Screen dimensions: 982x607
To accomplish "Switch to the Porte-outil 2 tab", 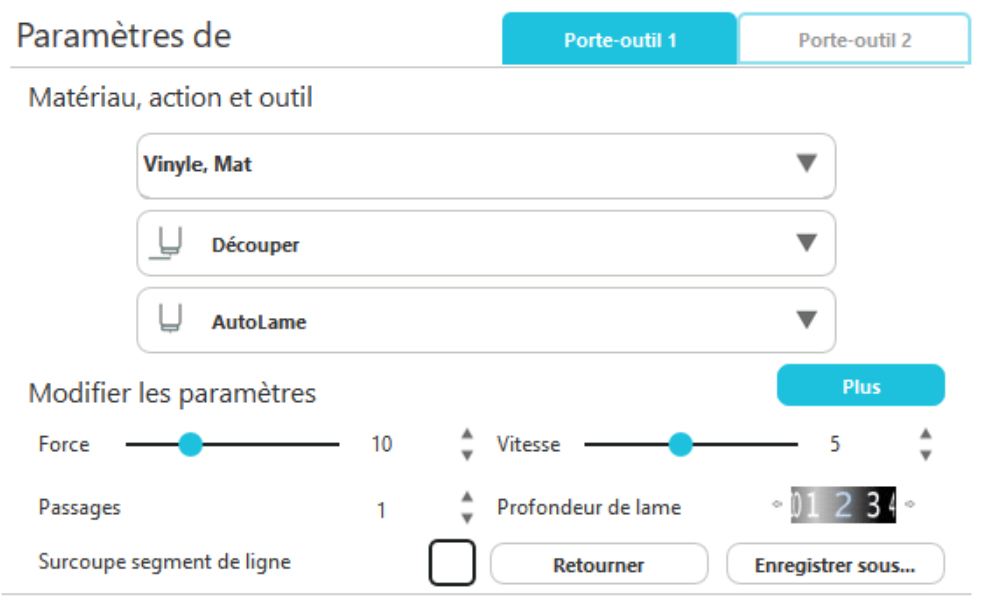I will click(854, 40).
